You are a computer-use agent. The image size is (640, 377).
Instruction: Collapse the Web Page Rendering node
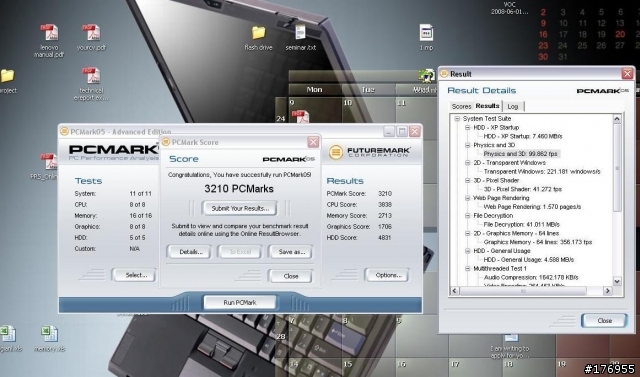(468, 198)
